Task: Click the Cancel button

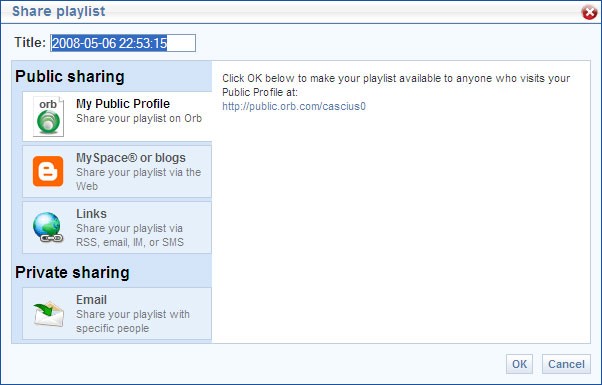Action: 566,364
